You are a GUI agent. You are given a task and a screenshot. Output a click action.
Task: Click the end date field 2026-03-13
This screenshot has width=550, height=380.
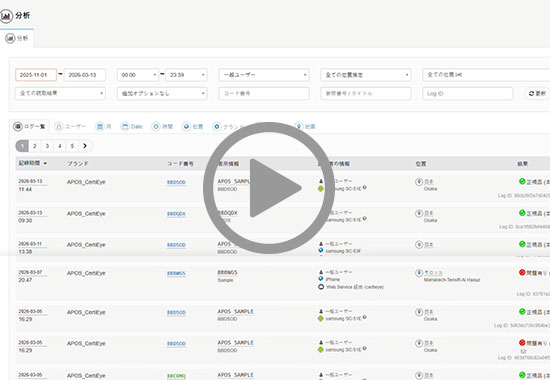tap(85, 75)
